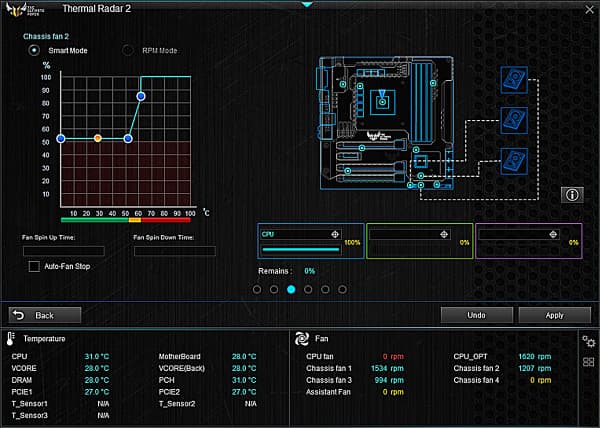Click the Back button
The height and width of the screenshot is (428, 600).
click(x=45, y=315)
